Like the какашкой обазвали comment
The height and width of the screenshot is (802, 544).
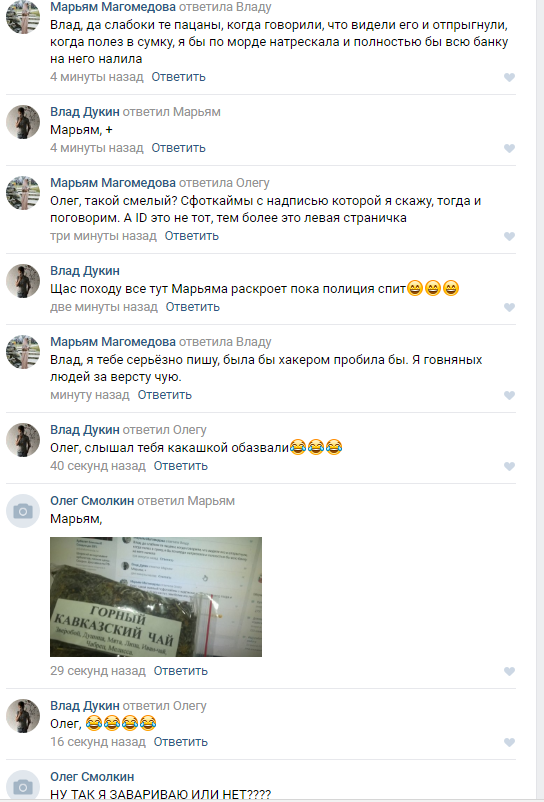click(509, 466)
